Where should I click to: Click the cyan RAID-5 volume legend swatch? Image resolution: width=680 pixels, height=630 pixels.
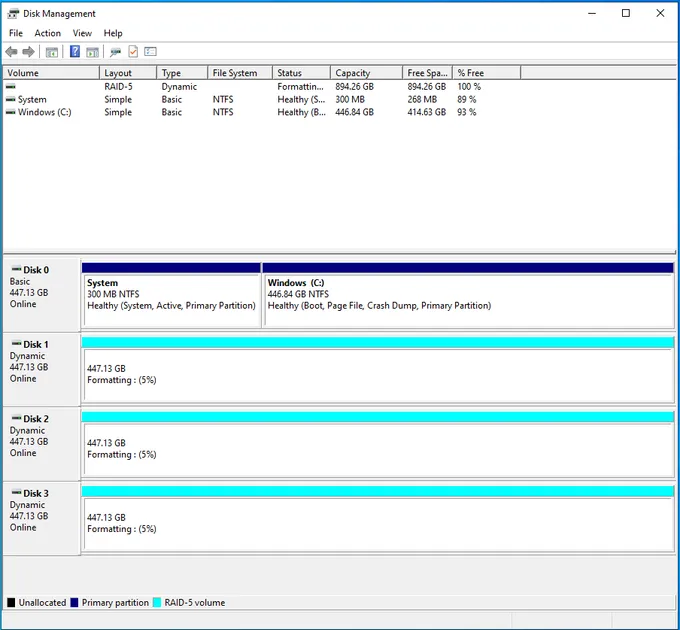click(157, 603)
